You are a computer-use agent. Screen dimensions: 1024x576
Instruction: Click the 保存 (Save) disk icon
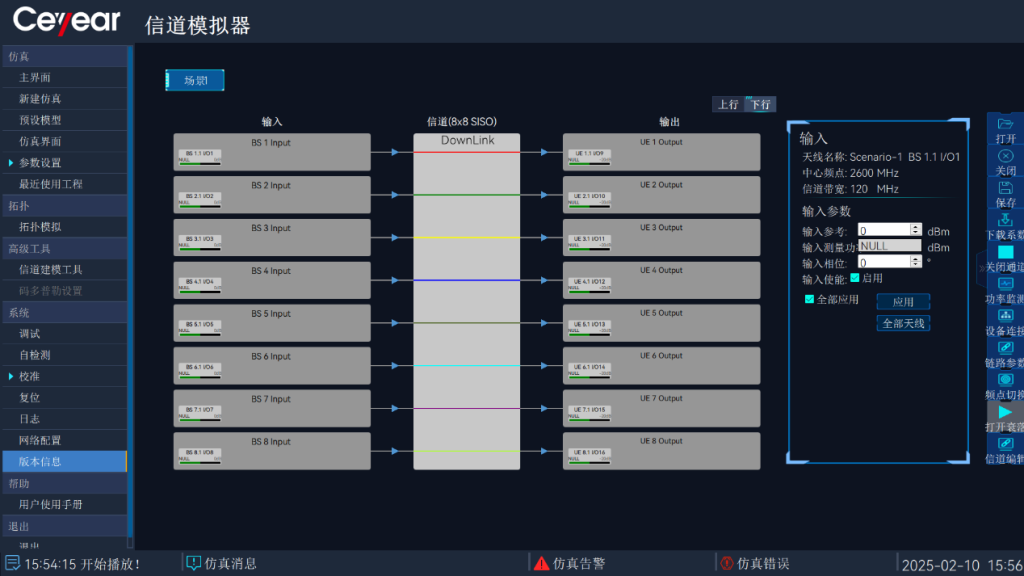tap(1006, 188)
